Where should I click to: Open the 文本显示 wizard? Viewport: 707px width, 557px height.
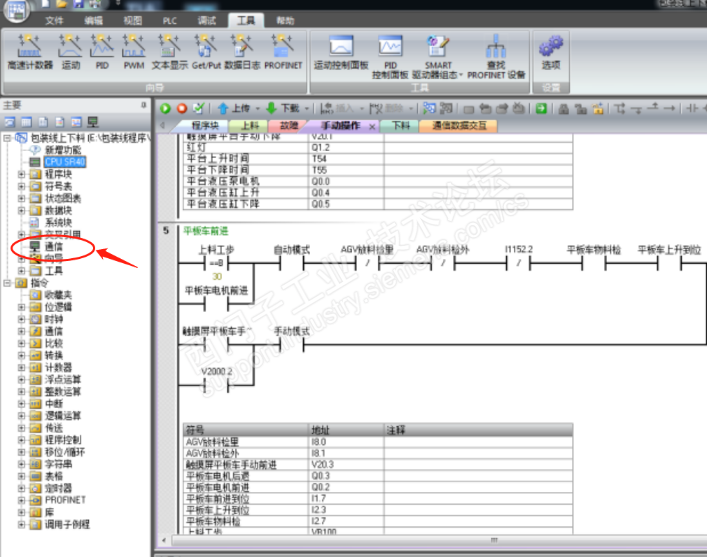tap(170, 52)
